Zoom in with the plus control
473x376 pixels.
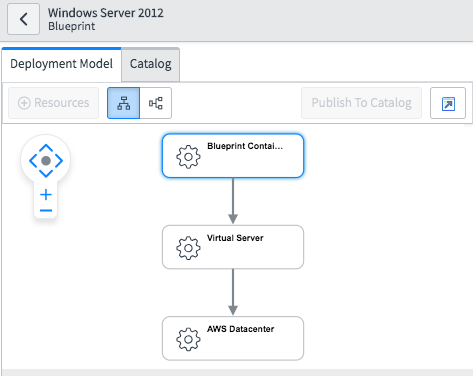[46, 195]
